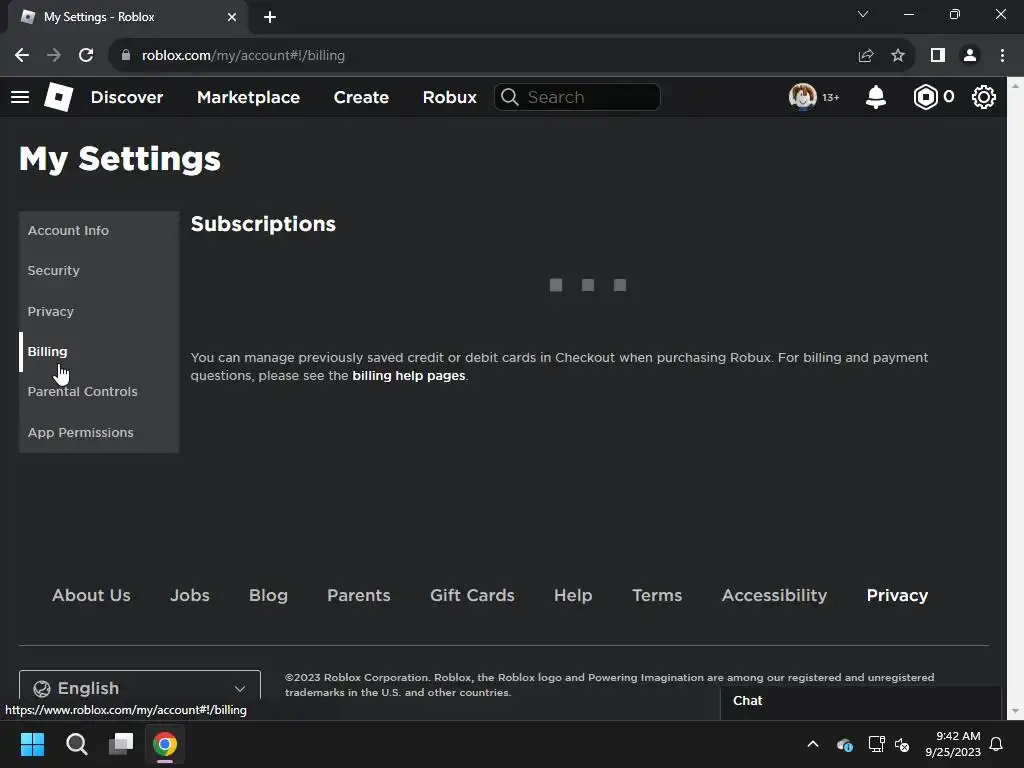
Task: Open the Help footer link
Action: pos(573,596)
